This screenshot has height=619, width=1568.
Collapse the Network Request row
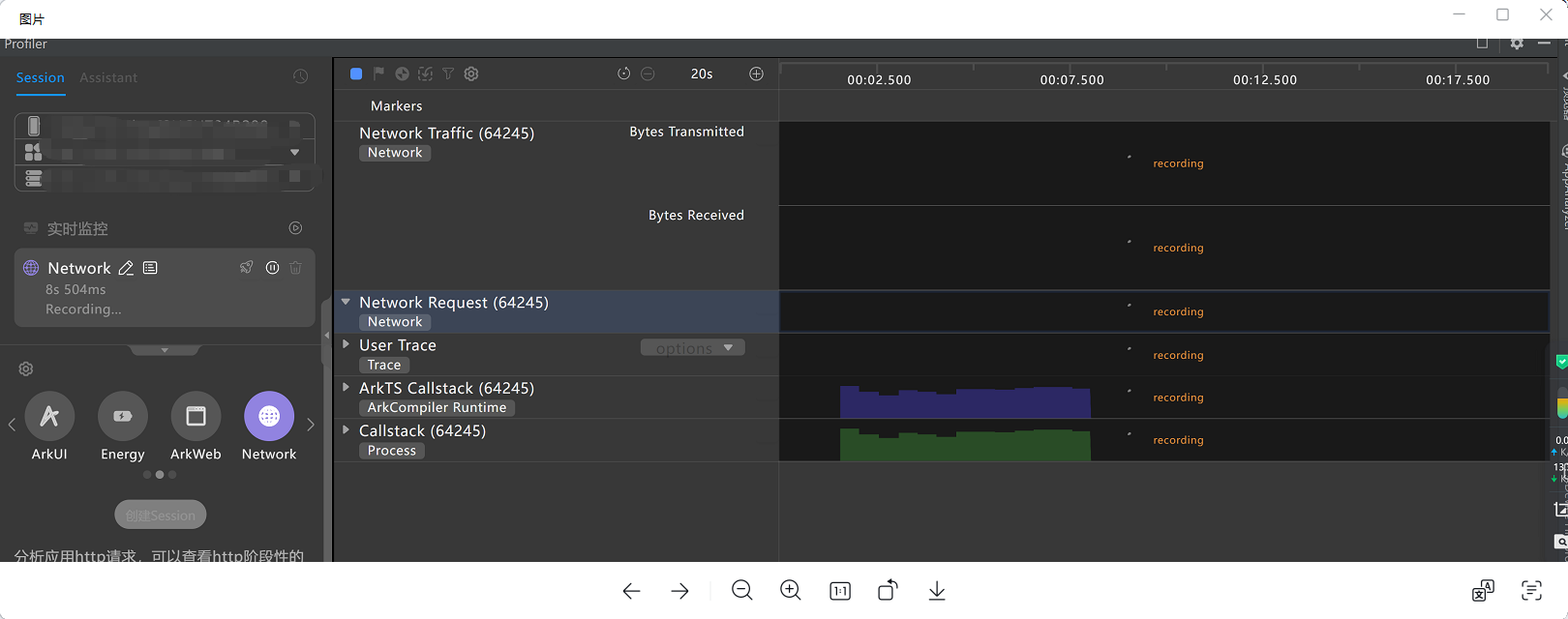pos(346,302)
